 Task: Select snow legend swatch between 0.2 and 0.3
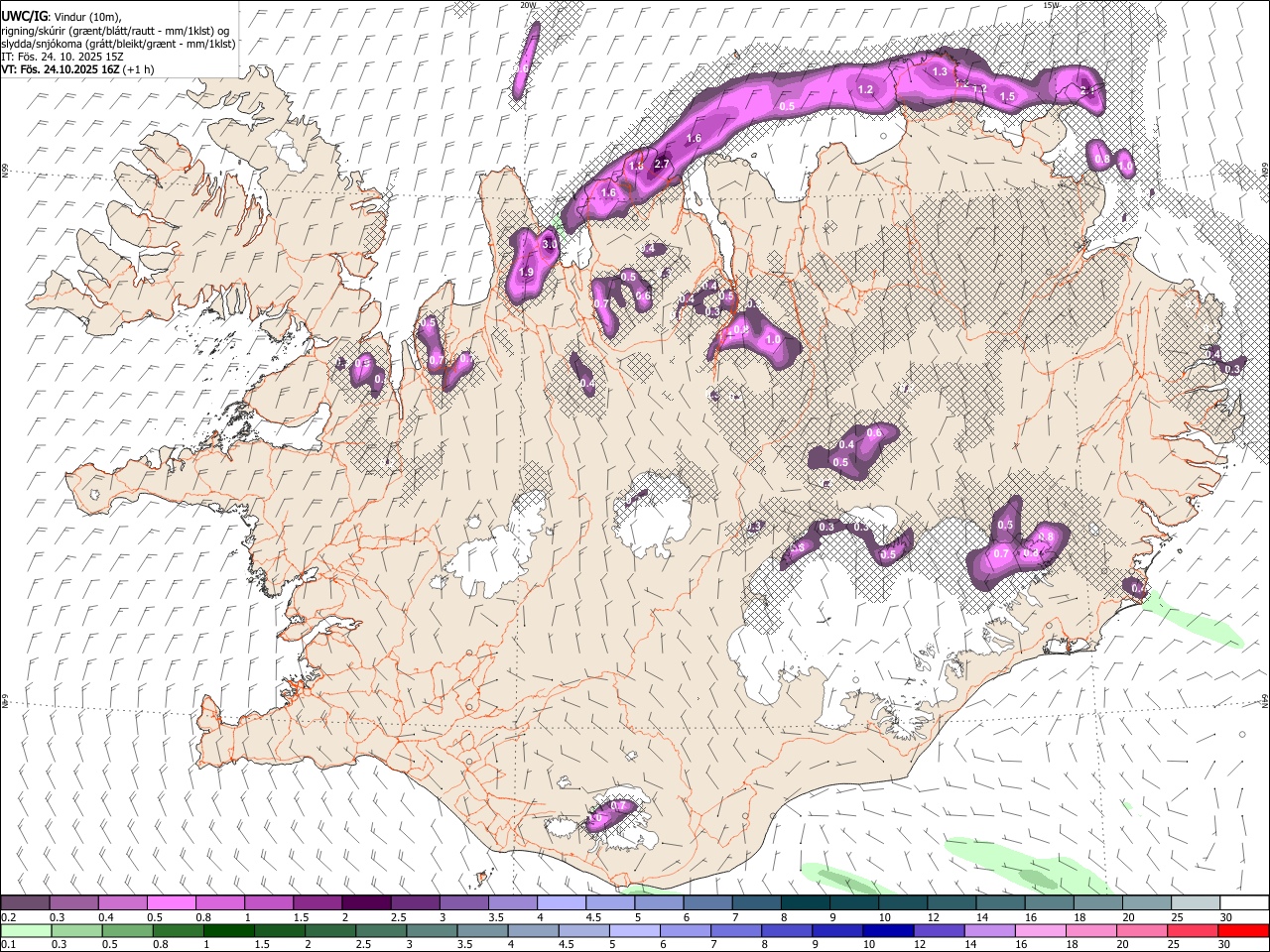point(25,902)
